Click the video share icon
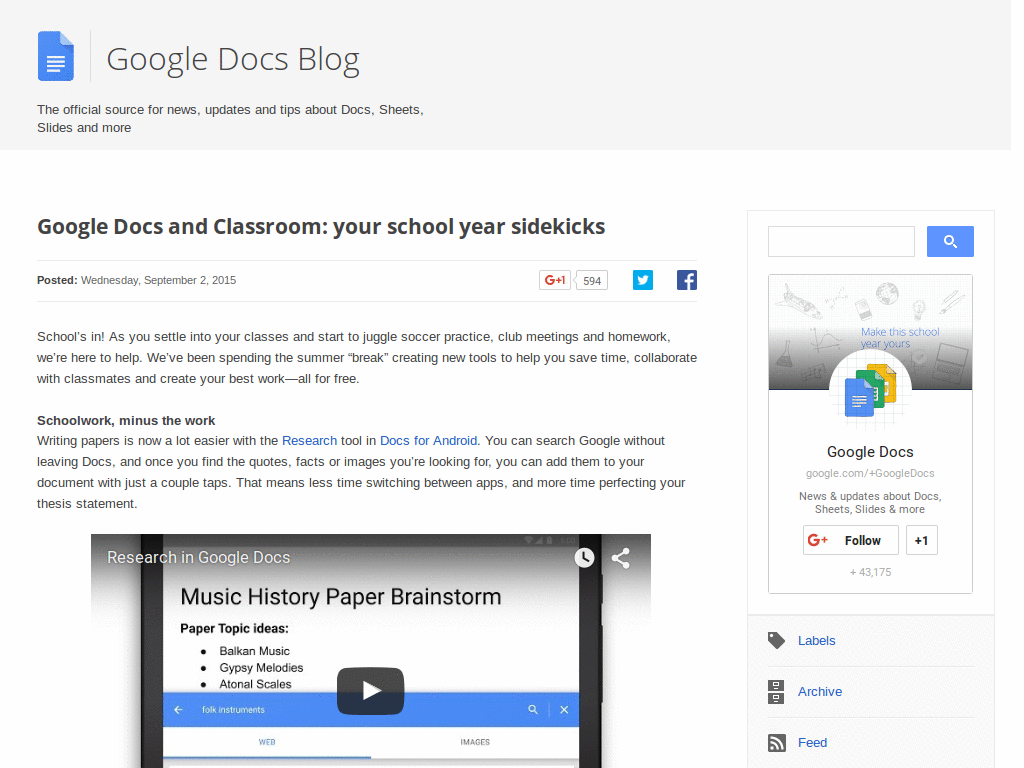Screen dimensions: 1024x768 point(620,558)
